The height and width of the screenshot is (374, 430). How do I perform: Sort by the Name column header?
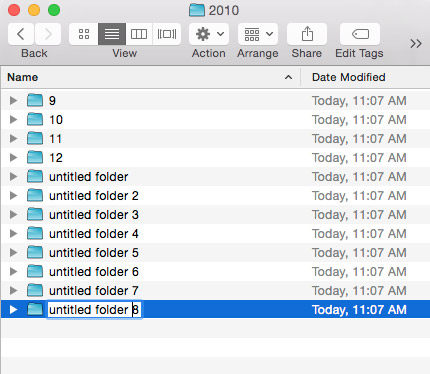pyautogui.click(x=23, y=77)
